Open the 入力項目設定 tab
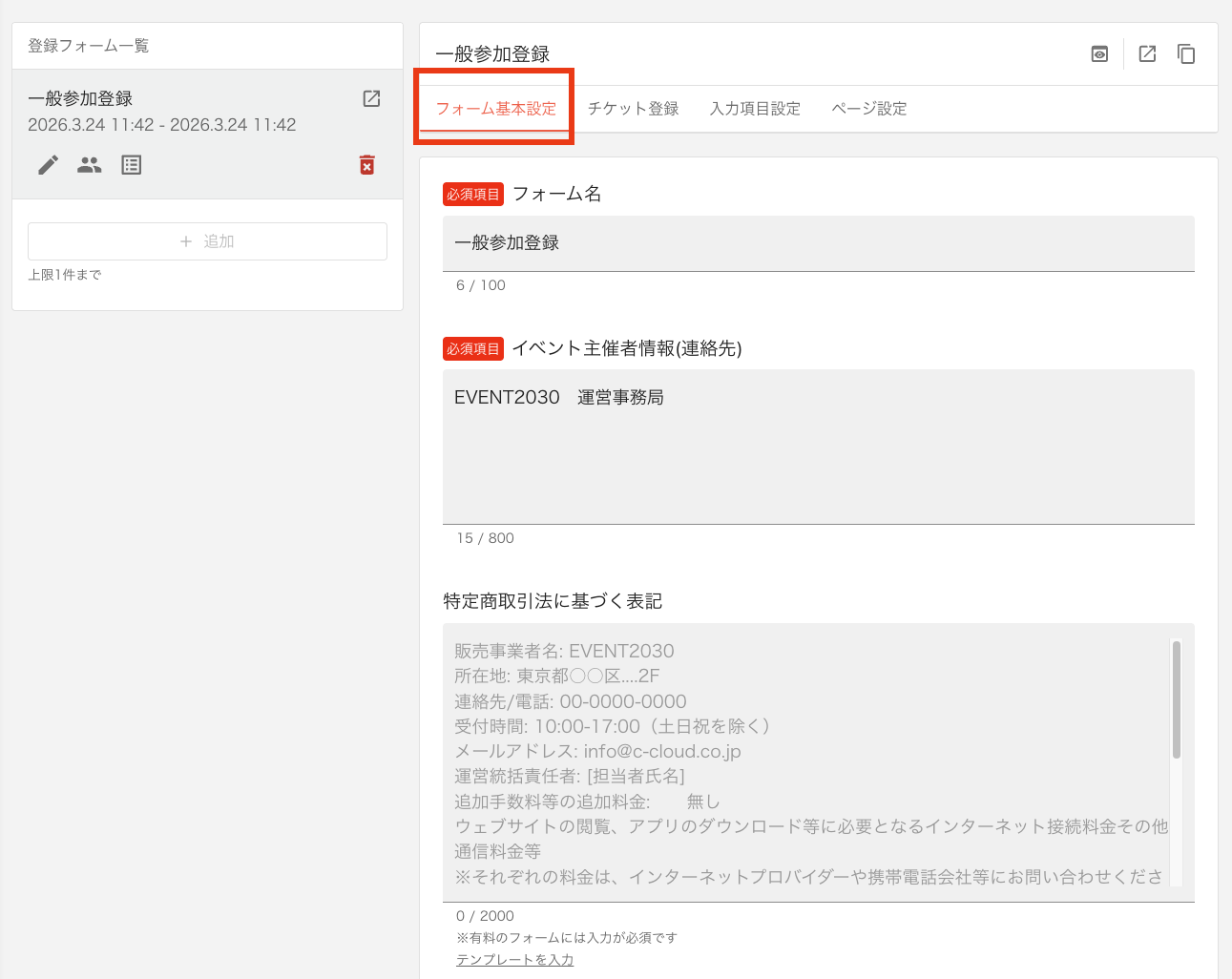1232x979 pixels. coord(755,108)
